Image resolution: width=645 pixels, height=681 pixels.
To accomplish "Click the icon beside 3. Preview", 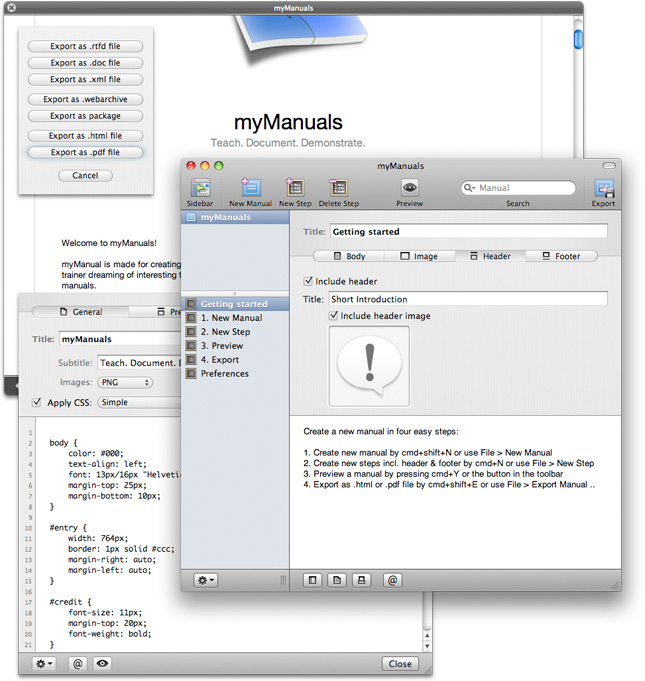I will tap(191, 345).
